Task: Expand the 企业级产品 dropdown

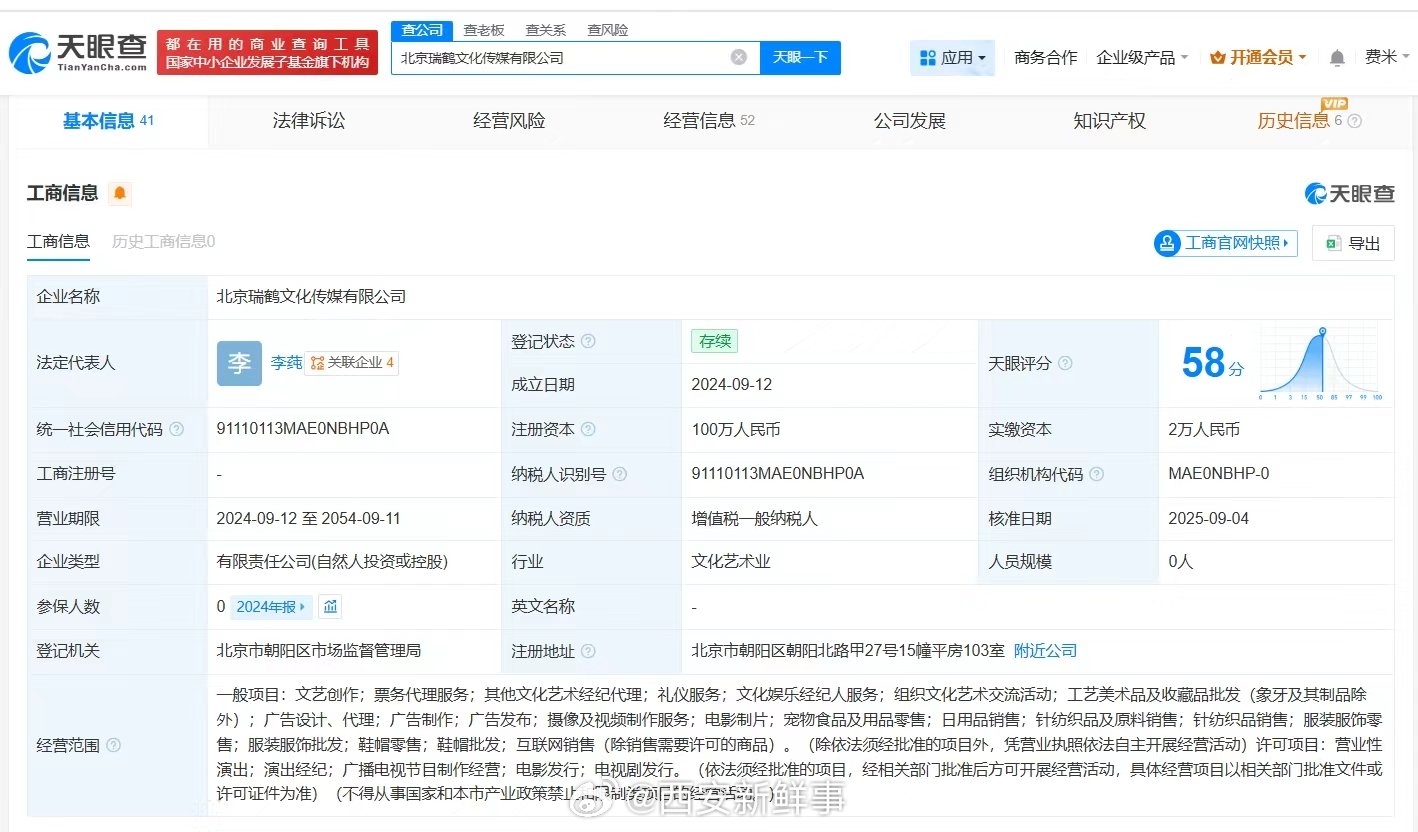Action: pyautogui.click(x=1142, y=58)
